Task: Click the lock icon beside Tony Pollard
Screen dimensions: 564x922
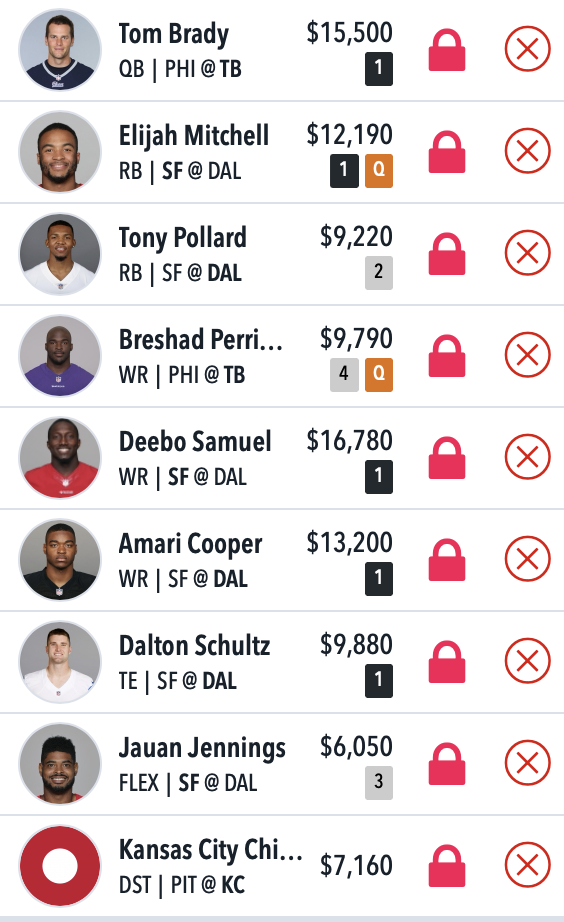Action: 447,254
